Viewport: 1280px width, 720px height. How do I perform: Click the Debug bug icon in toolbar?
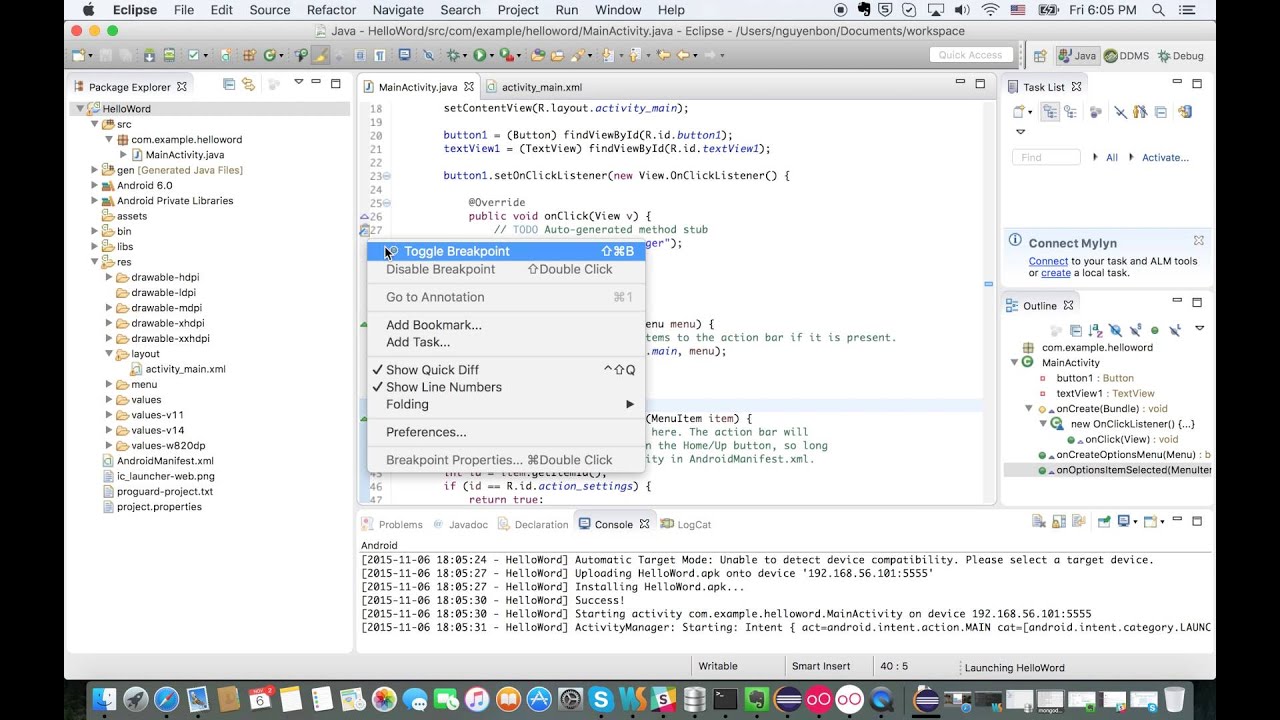point(453,56)
